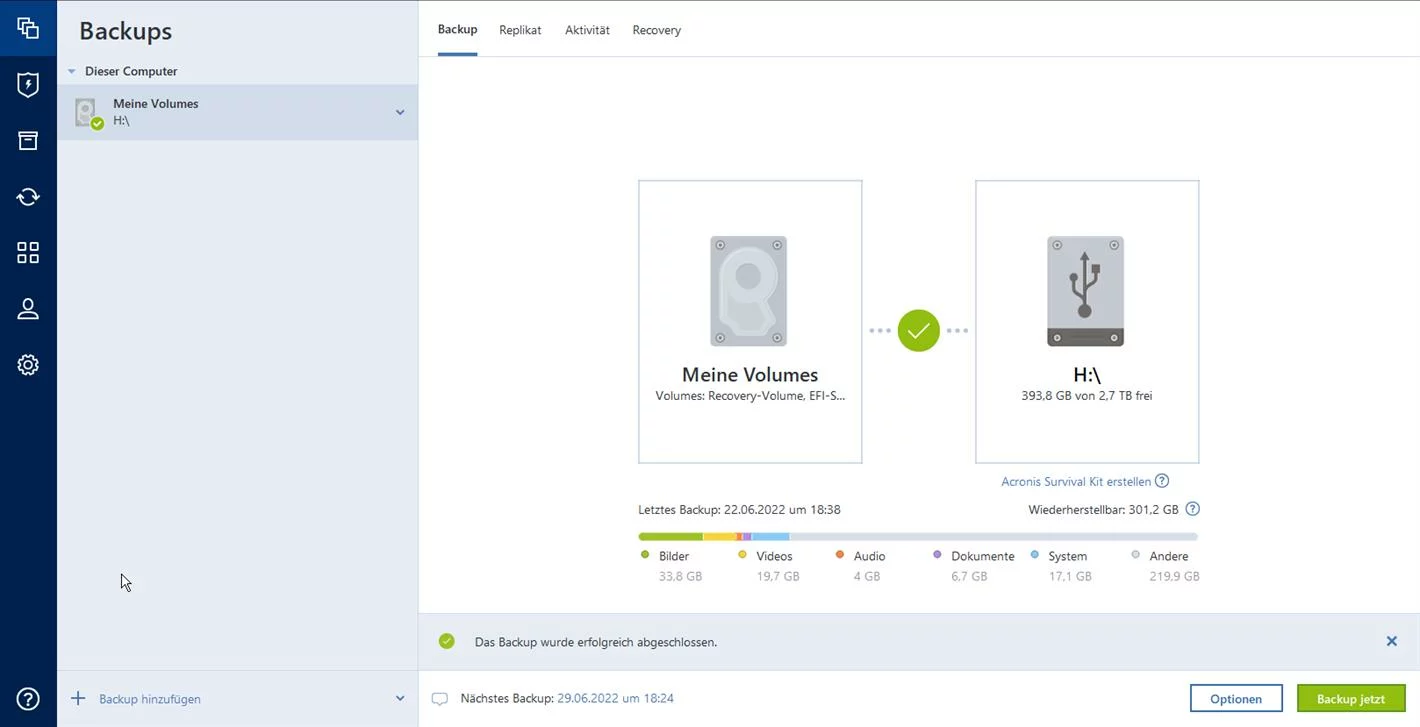Open the Archive section icon
The image size is (1420, 727).
(28, 140)
